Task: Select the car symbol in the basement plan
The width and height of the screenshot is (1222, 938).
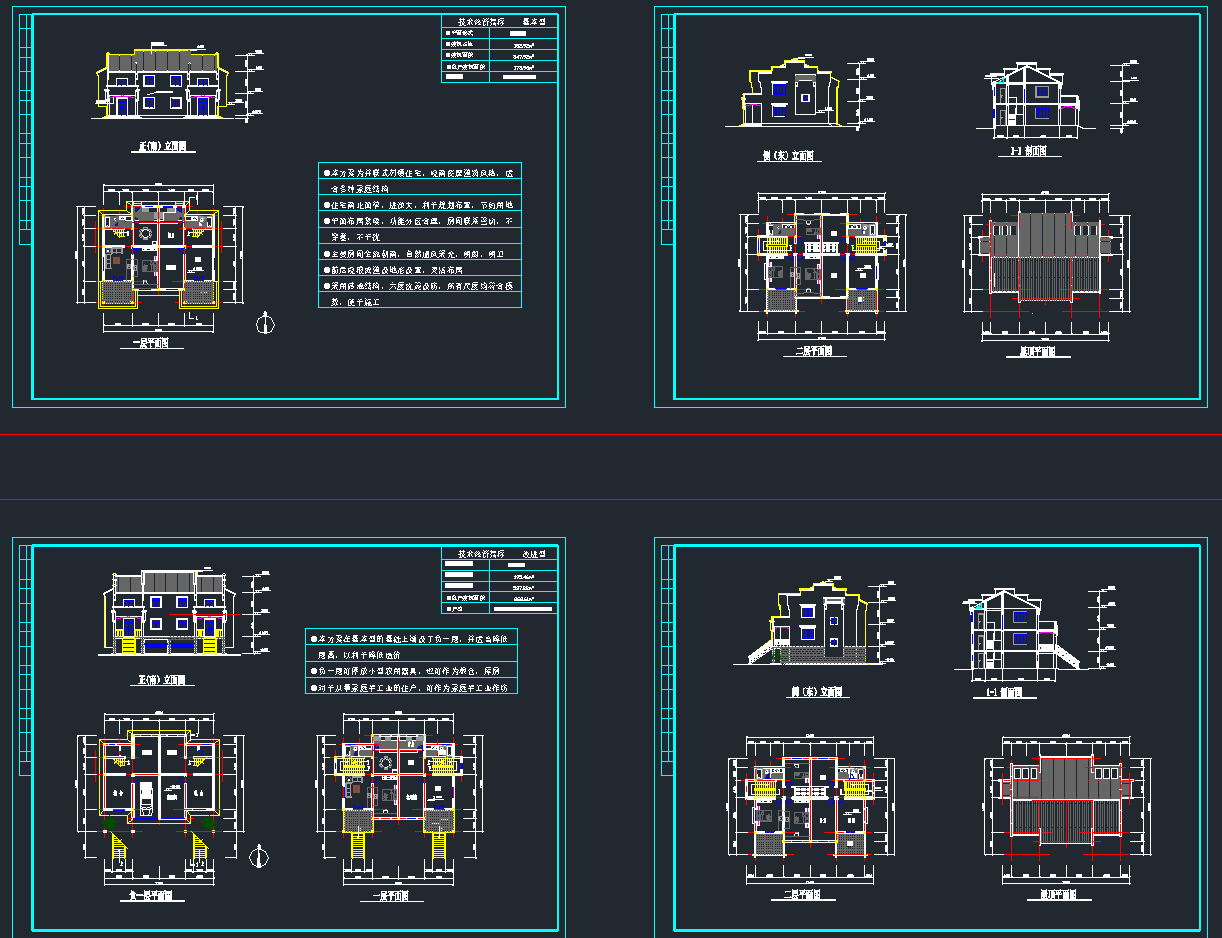Action: [x=146, y=797]
